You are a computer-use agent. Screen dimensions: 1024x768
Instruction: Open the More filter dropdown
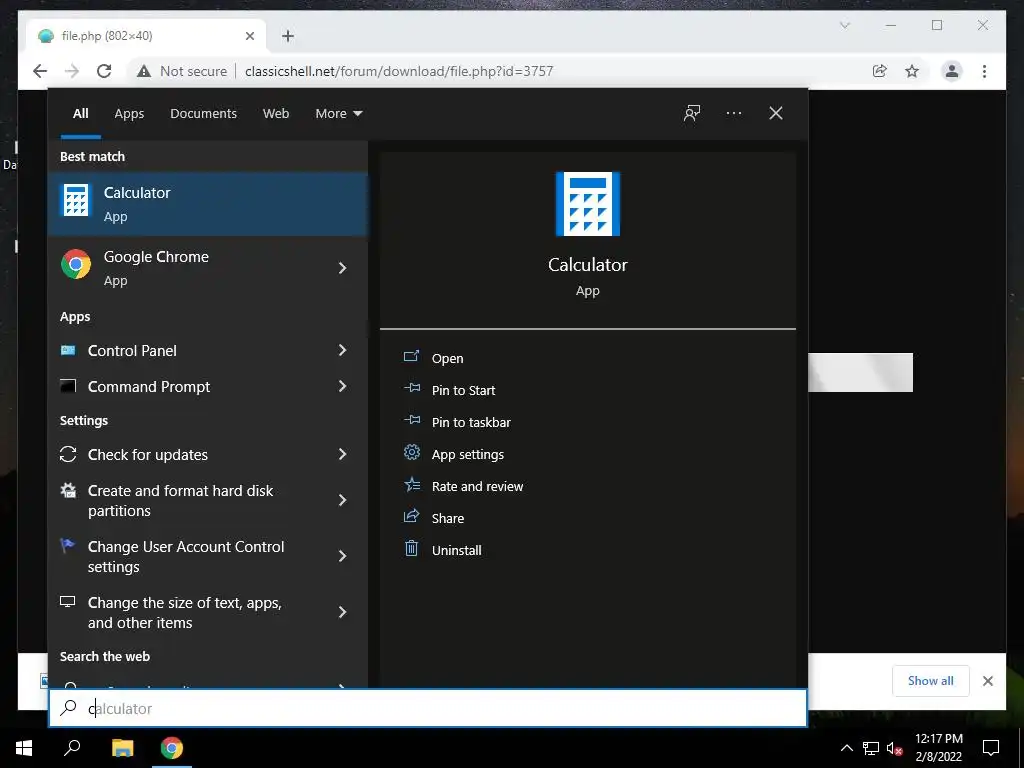click(338, 114)
